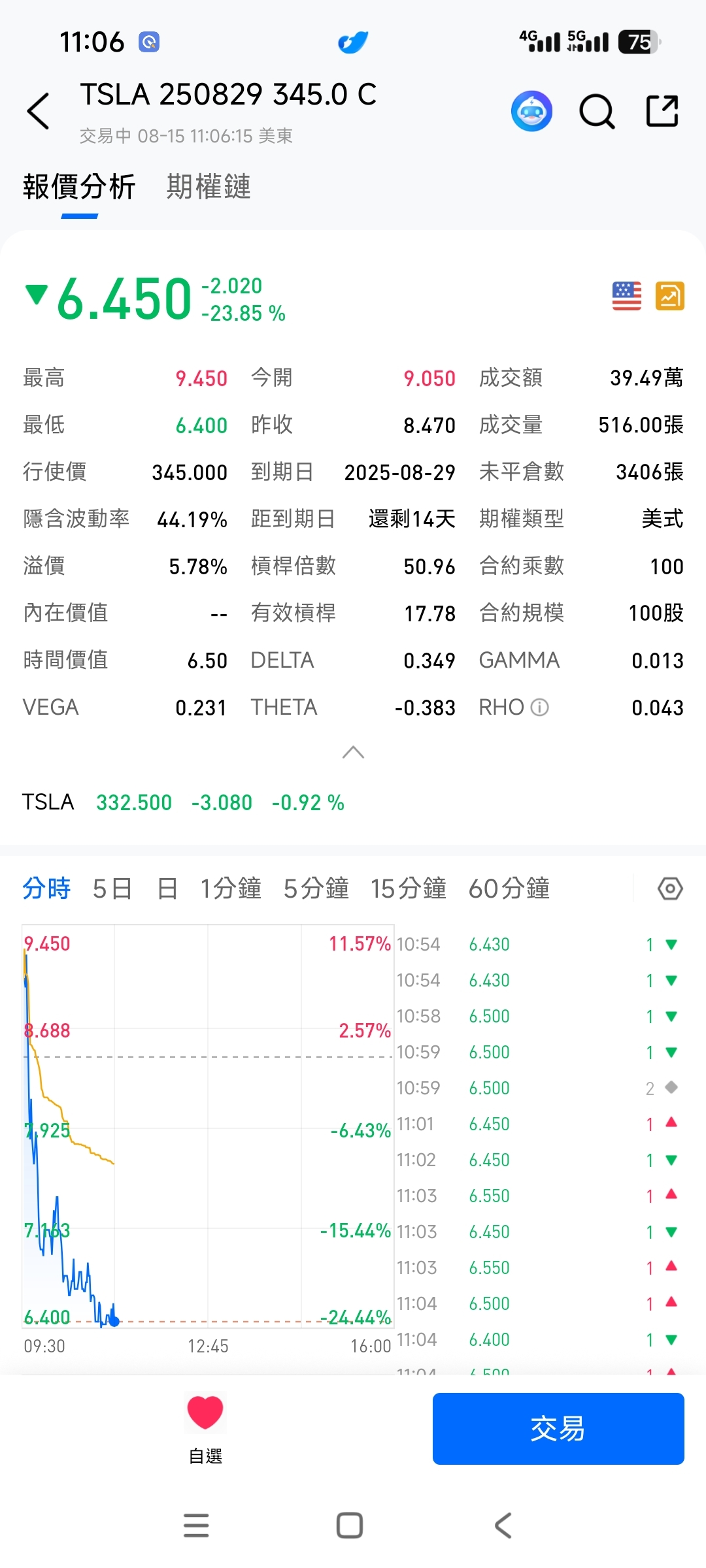Select 1分鐘 chart period
The image size is (706, 1568).
pyautogui.click(x=231, y=889)
